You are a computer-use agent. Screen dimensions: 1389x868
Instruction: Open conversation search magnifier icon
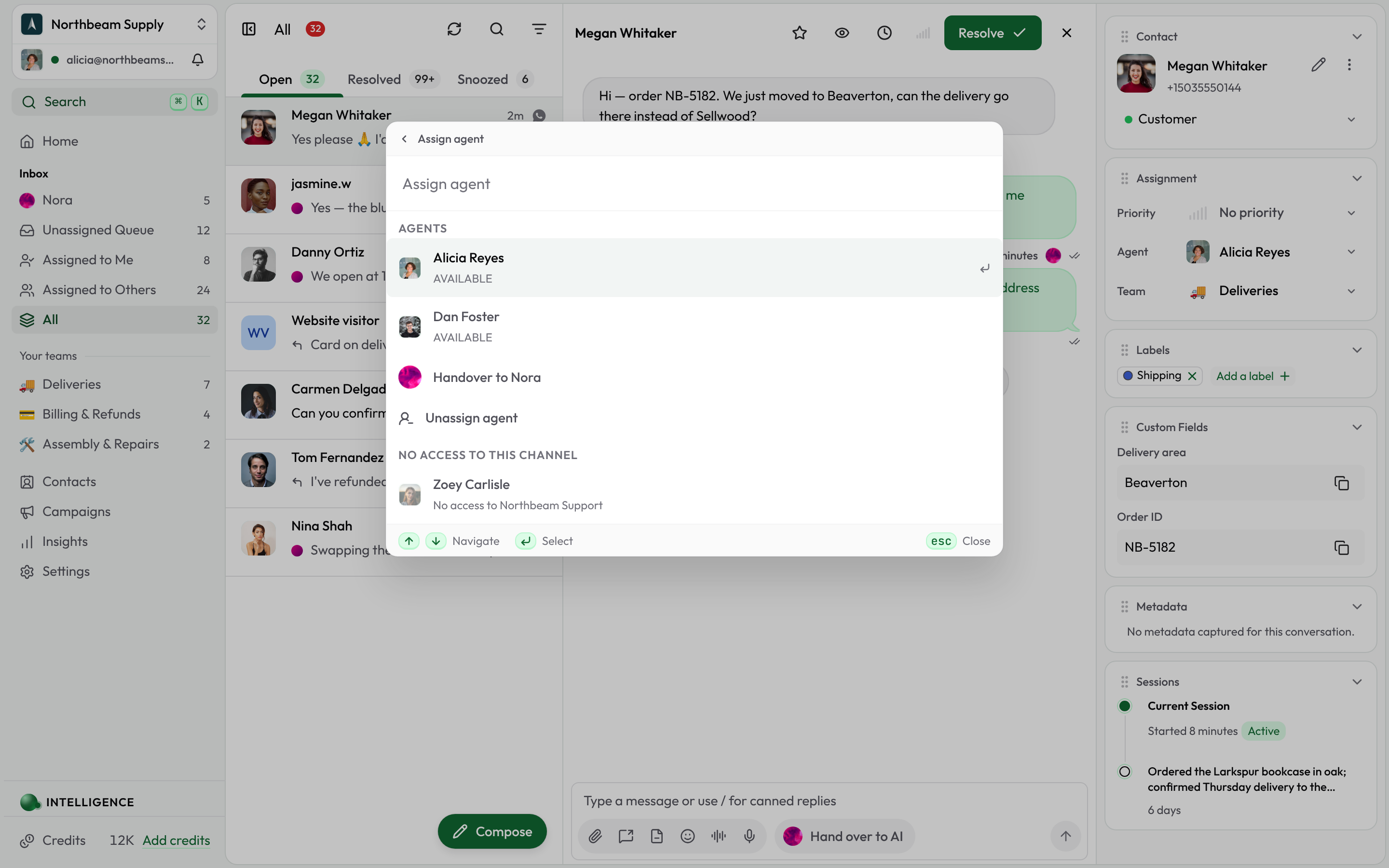496,29
